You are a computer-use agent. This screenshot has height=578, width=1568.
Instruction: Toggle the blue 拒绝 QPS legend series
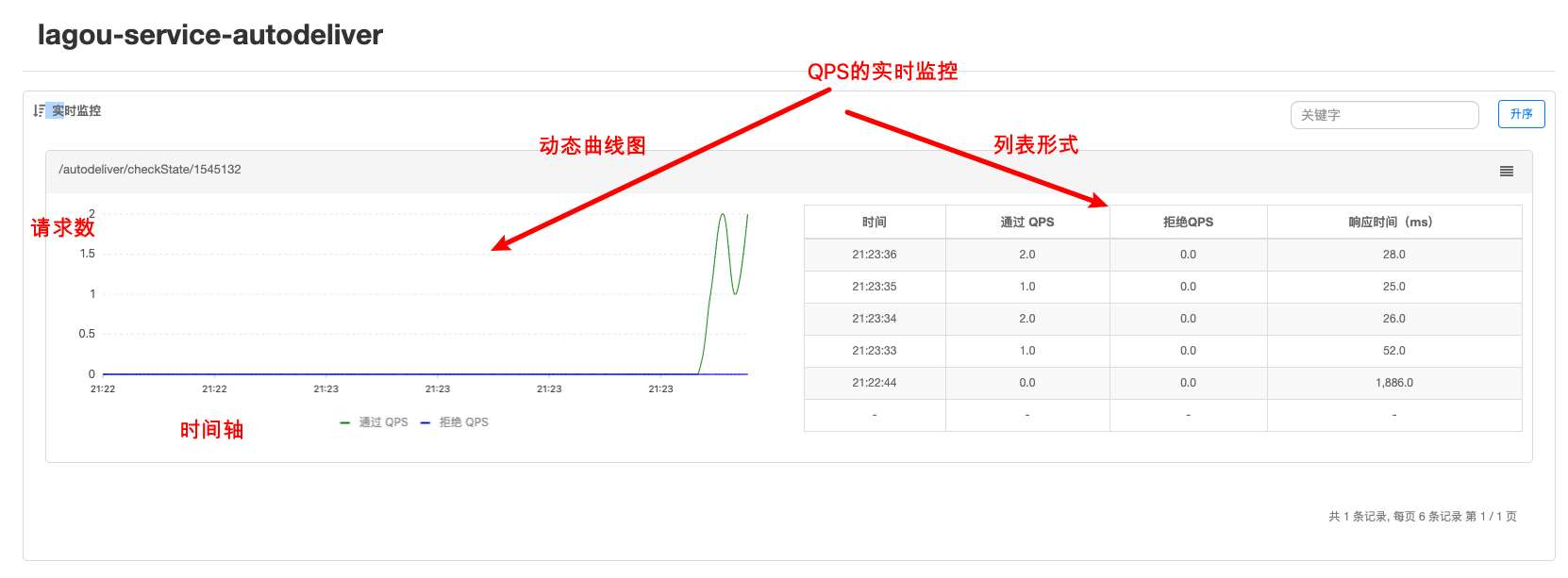click(455, 422)
